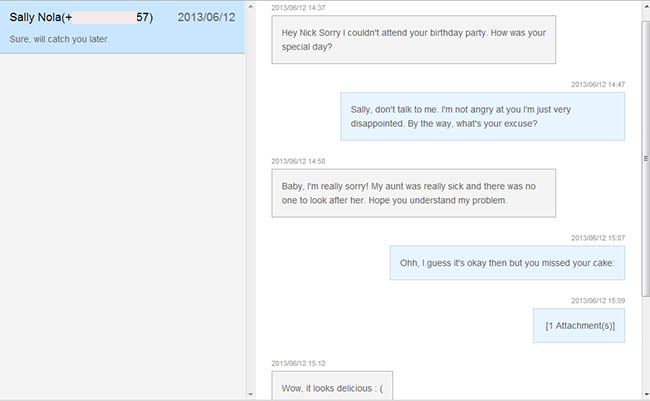
Task: Click the conversation list's vertical scrollbar
Action: point(250,200)
